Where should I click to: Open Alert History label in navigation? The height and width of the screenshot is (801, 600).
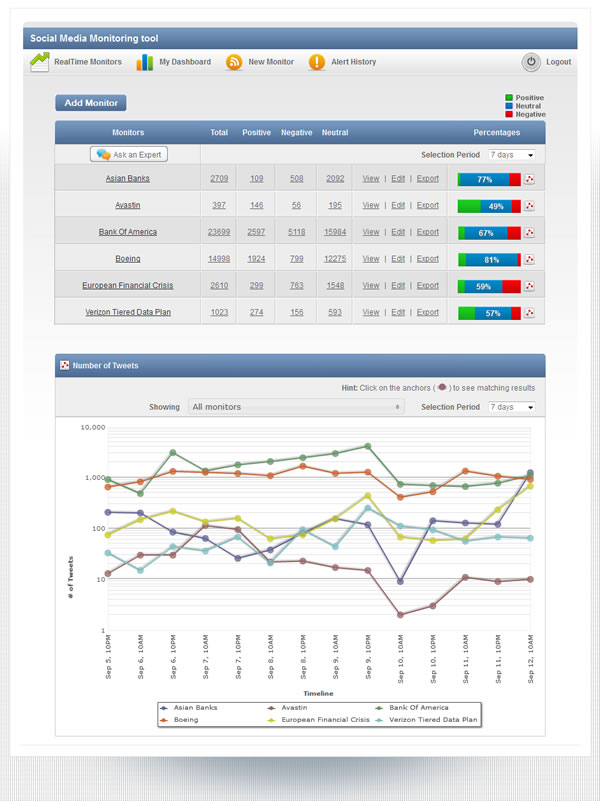pyautogui.click(x=353, y=62)
